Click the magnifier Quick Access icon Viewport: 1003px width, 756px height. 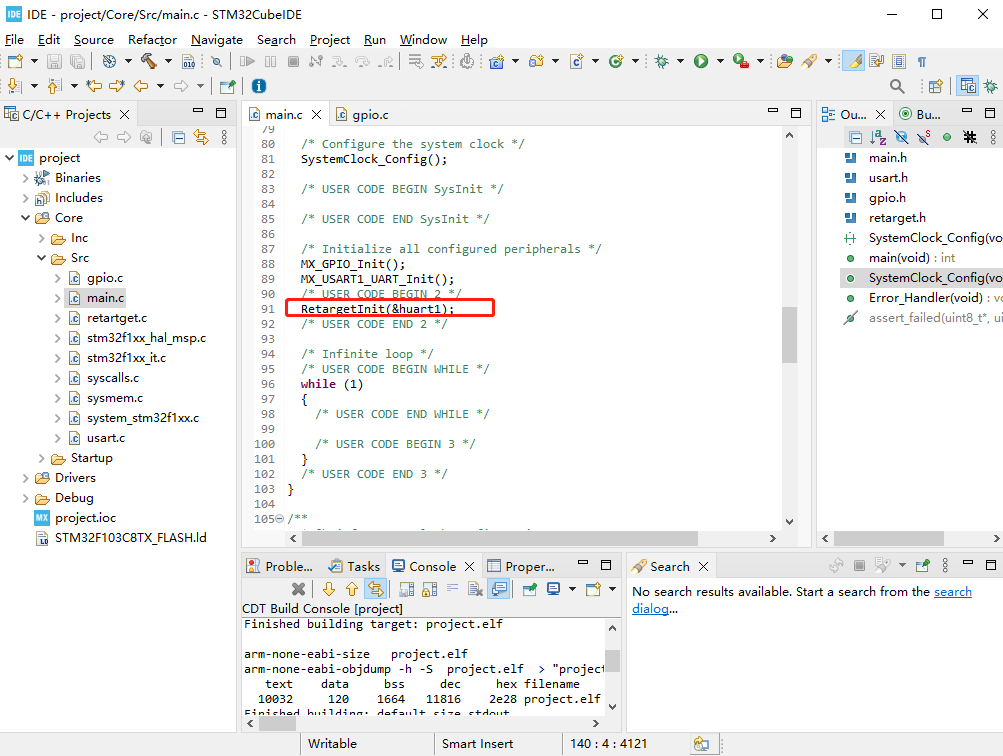click(897, 86)
